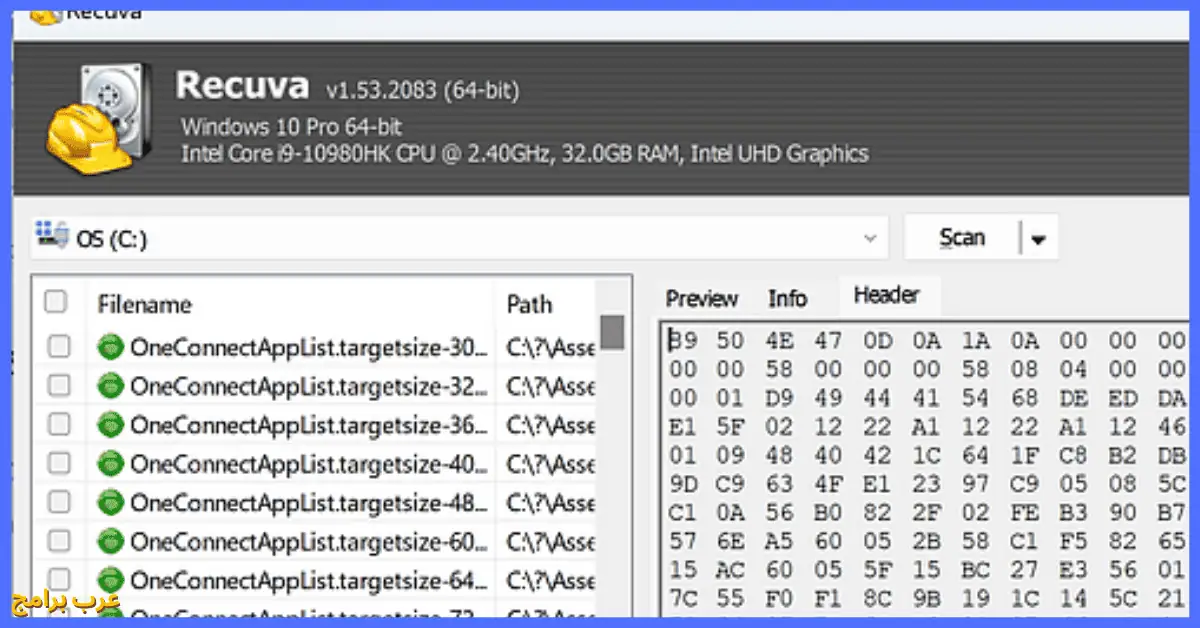Image resolution: width=1200 pixels, height=628 pixels.
Task: Click the version text v1.53.2083 (64-bit)
Action: (422, 91)
